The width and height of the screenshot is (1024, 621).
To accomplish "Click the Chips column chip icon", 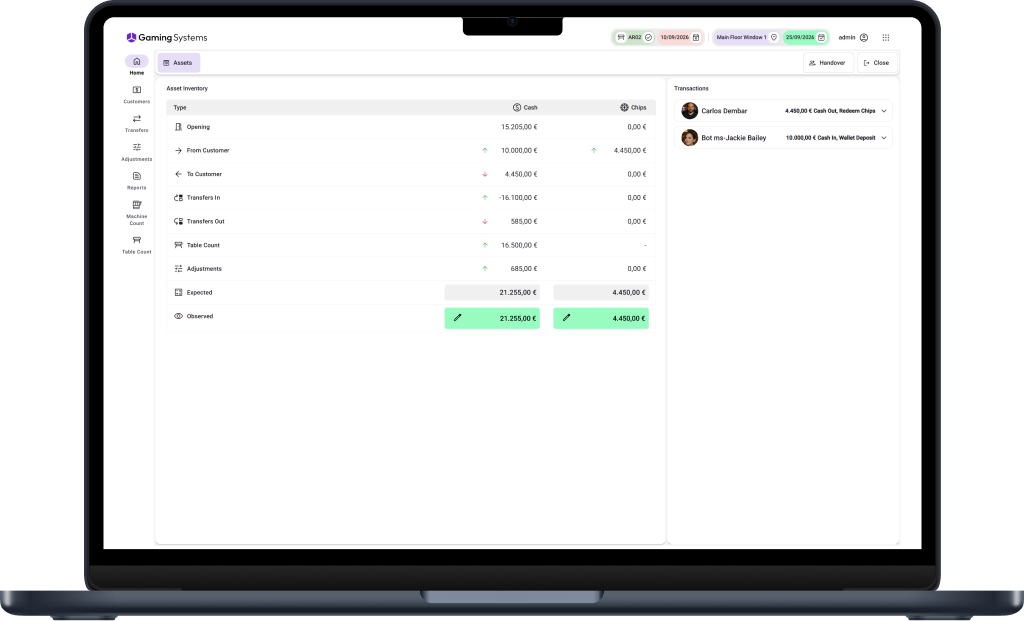I will coord(624,107).
